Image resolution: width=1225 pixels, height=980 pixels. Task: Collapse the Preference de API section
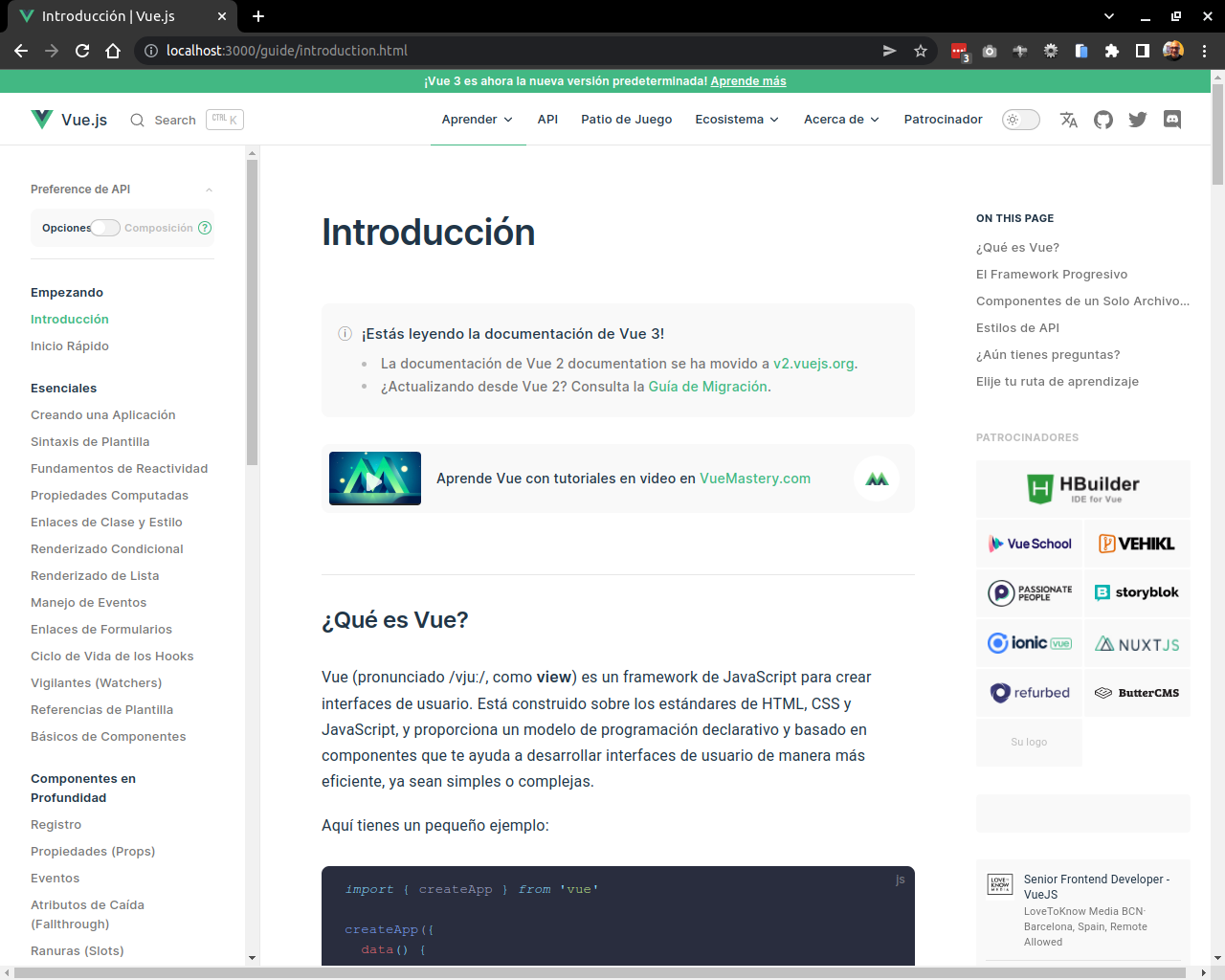(122, 189)
